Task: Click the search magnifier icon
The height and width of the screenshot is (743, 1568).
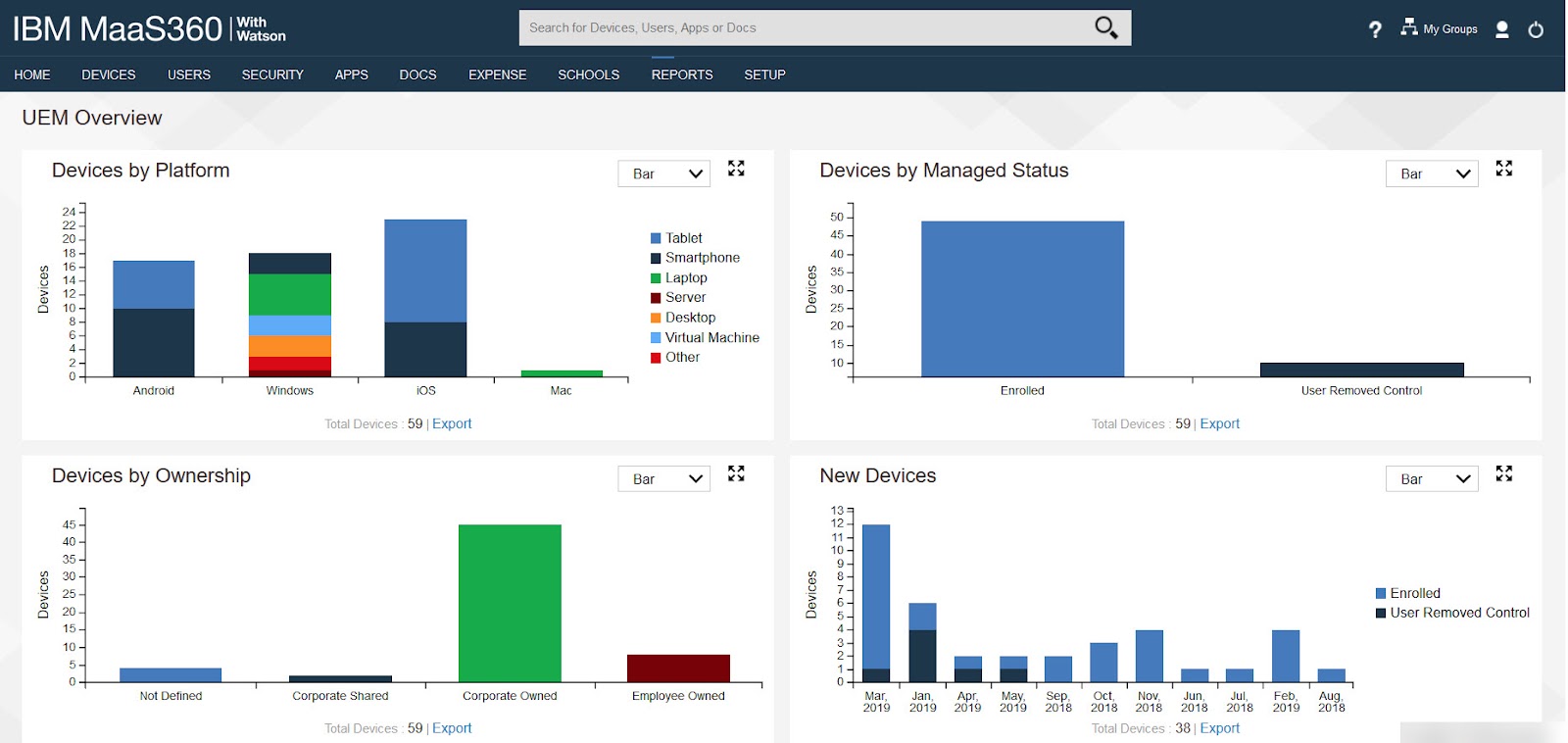Action: [x=1105, y=27]
